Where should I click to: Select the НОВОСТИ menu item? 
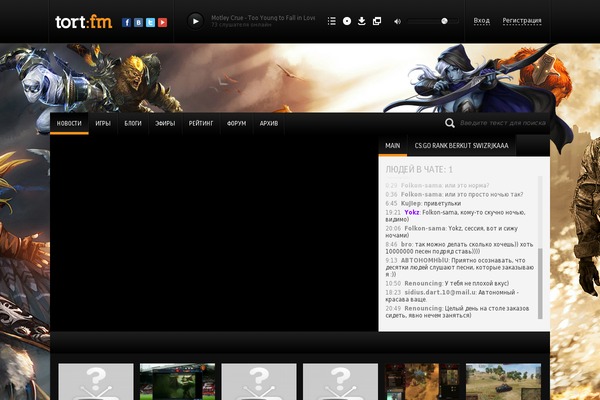point(69,123)
